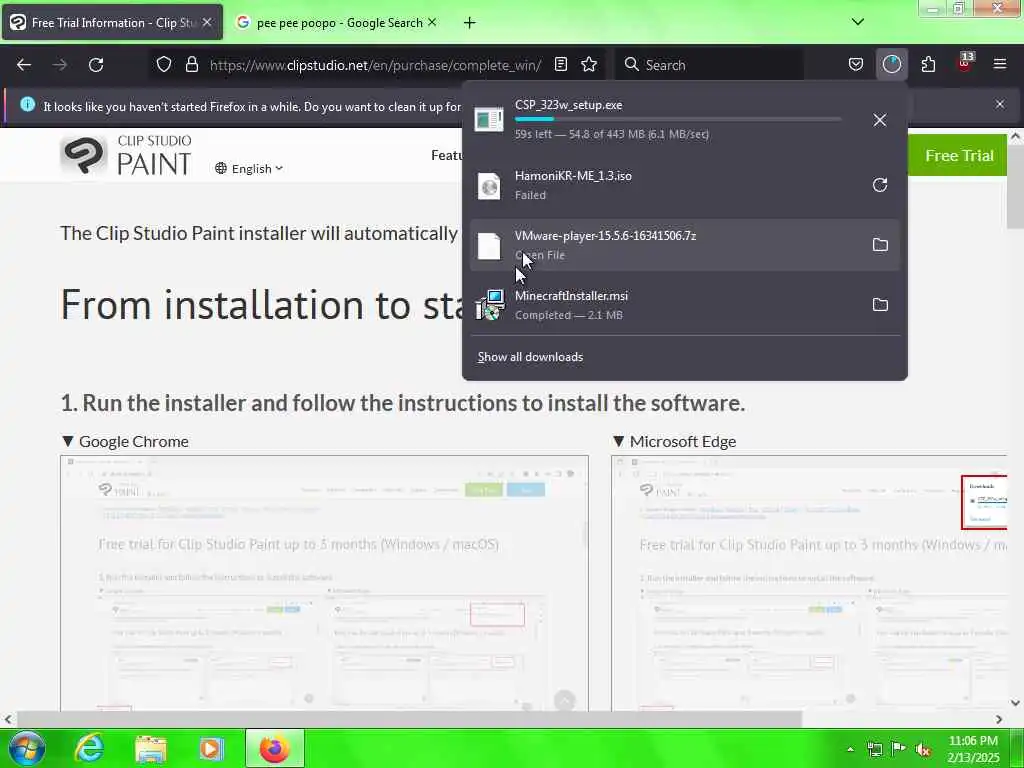Click the downloads progress toolbar icon

[x=891, y=65]
